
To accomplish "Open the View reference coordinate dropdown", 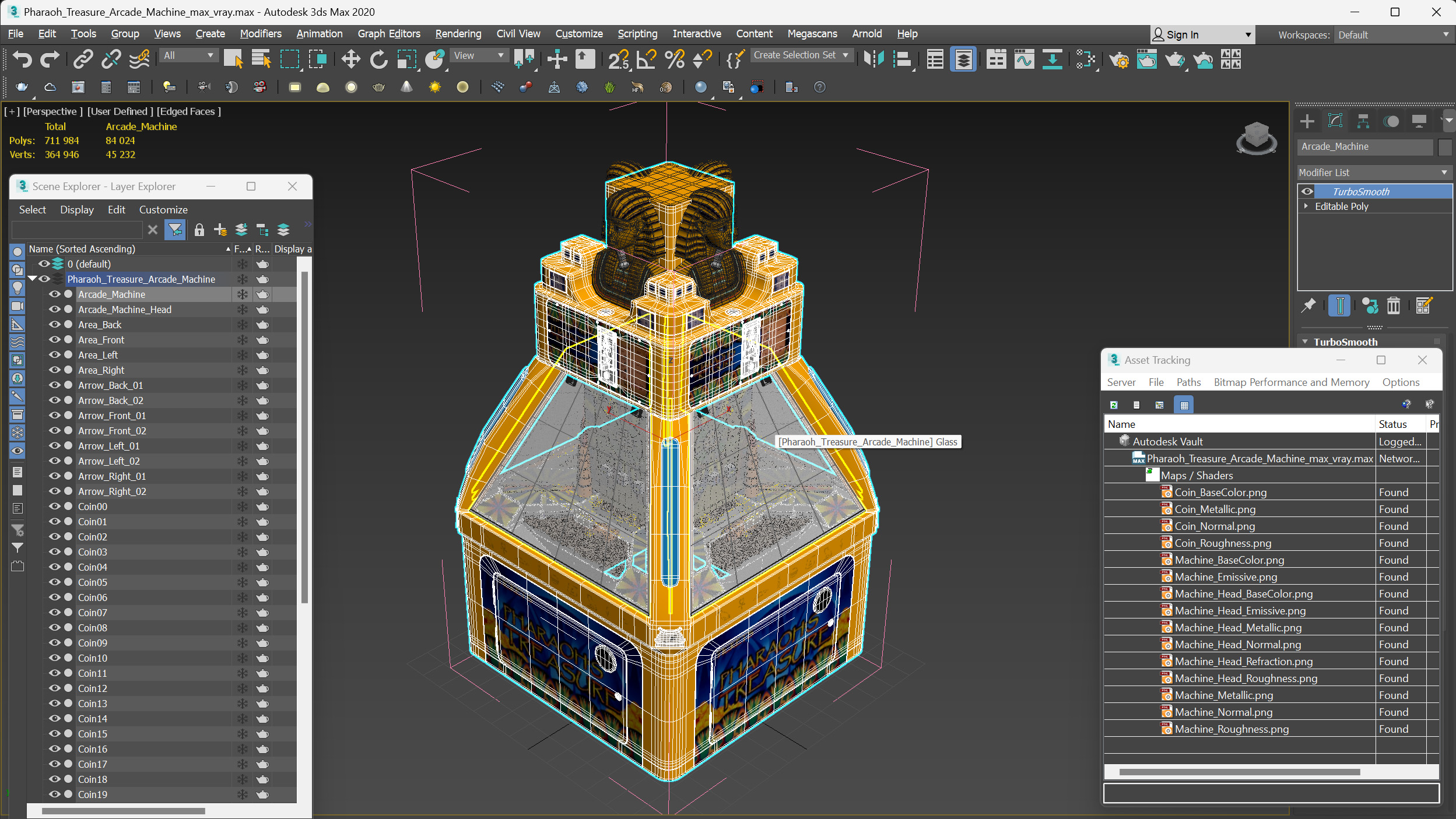I will pyautogui.click(x=478, y=55).
